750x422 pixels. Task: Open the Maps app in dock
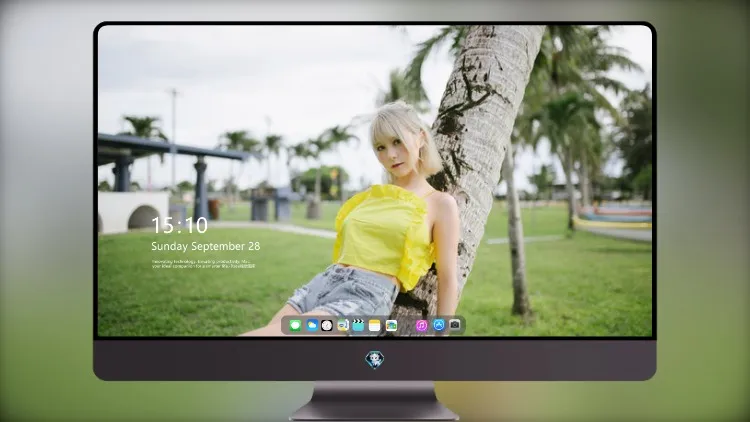click(x=342, y=325)
